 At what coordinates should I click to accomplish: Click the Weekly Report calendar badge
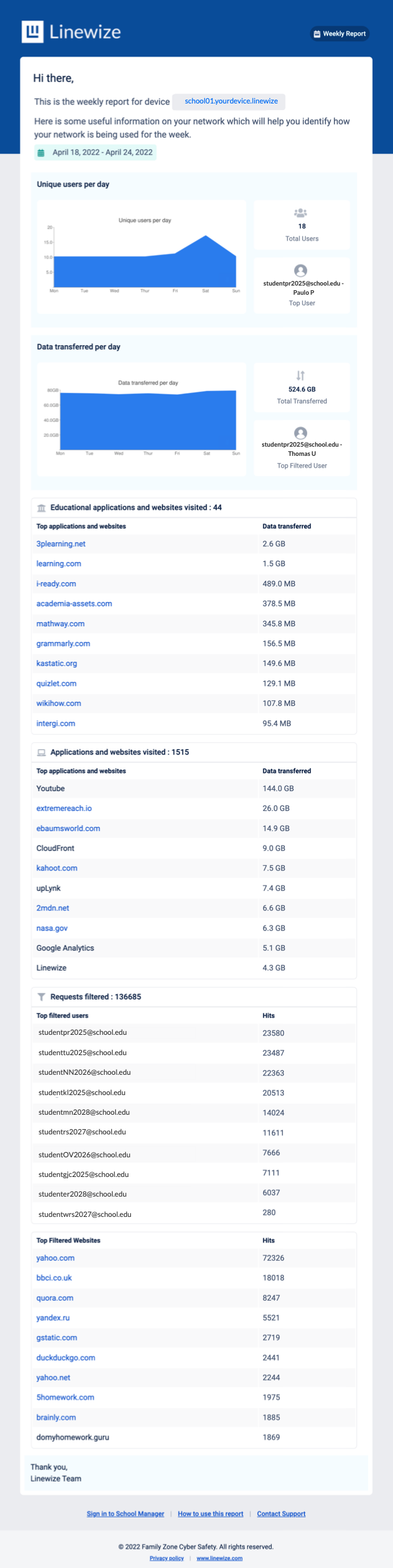(x=340, y=33)
